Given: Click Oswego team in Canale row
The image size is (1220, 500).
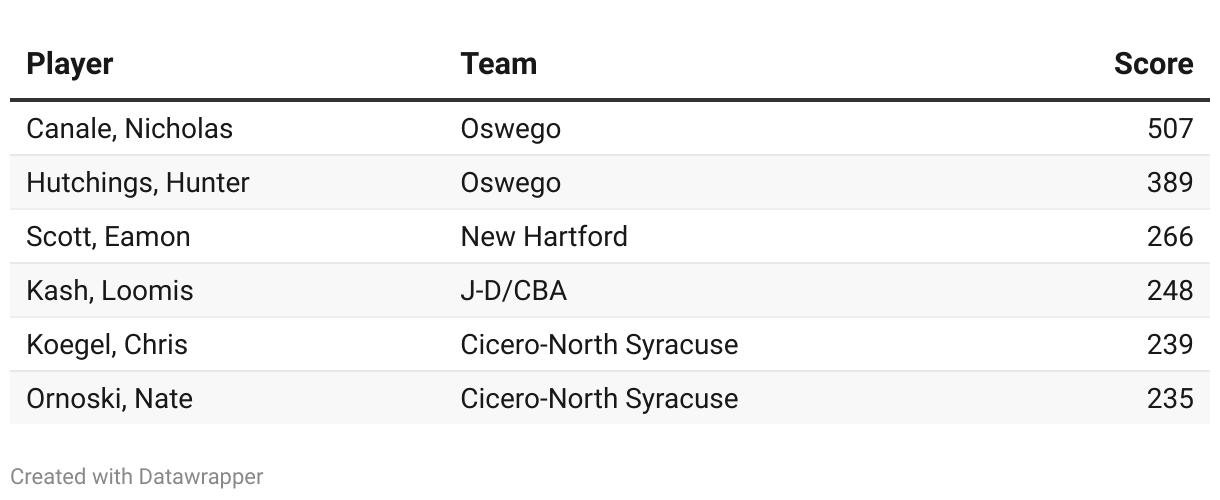Looking at the screenshot, I should coord(510,129).
